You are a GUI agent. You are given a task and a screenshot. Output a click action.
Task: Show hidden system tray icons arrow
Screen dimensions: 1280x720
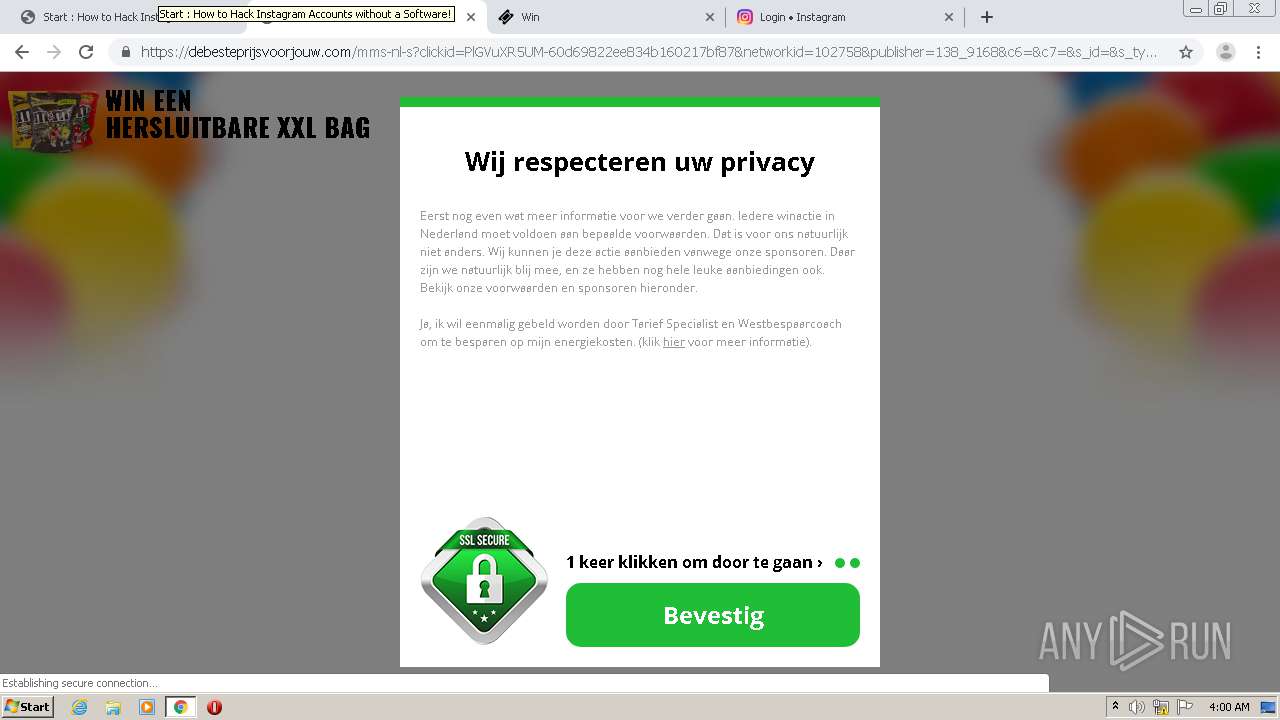[x=1116, y=707]
